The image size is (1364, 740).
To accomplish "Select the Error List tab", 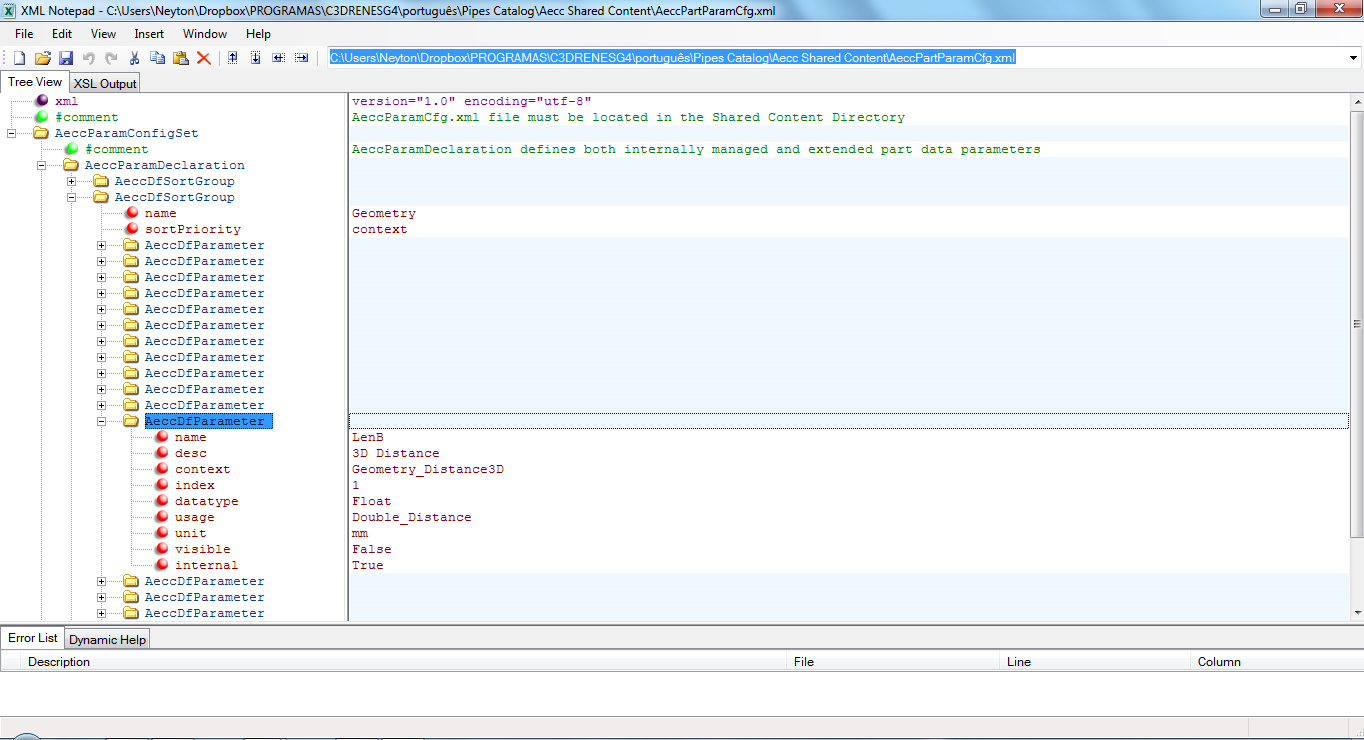I will pos(33,638).
